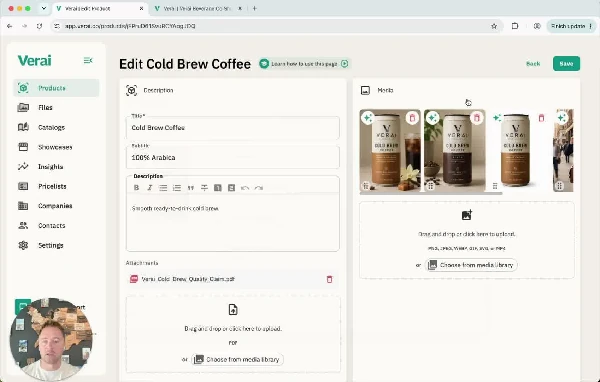Open the Verai_Cold_Brew_Quality_Claim.pdf attachment

188,279
